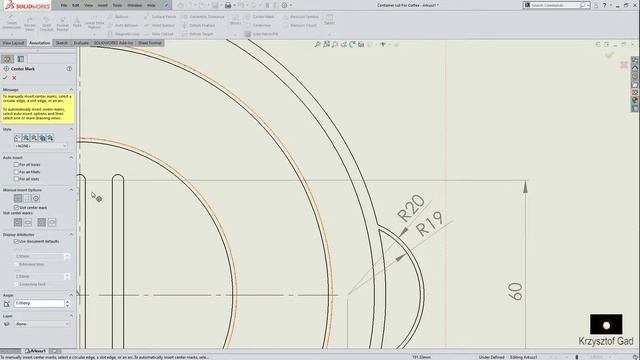Collapse the Display Attributes section
640x360 pixels.
(x=71, y=235)
